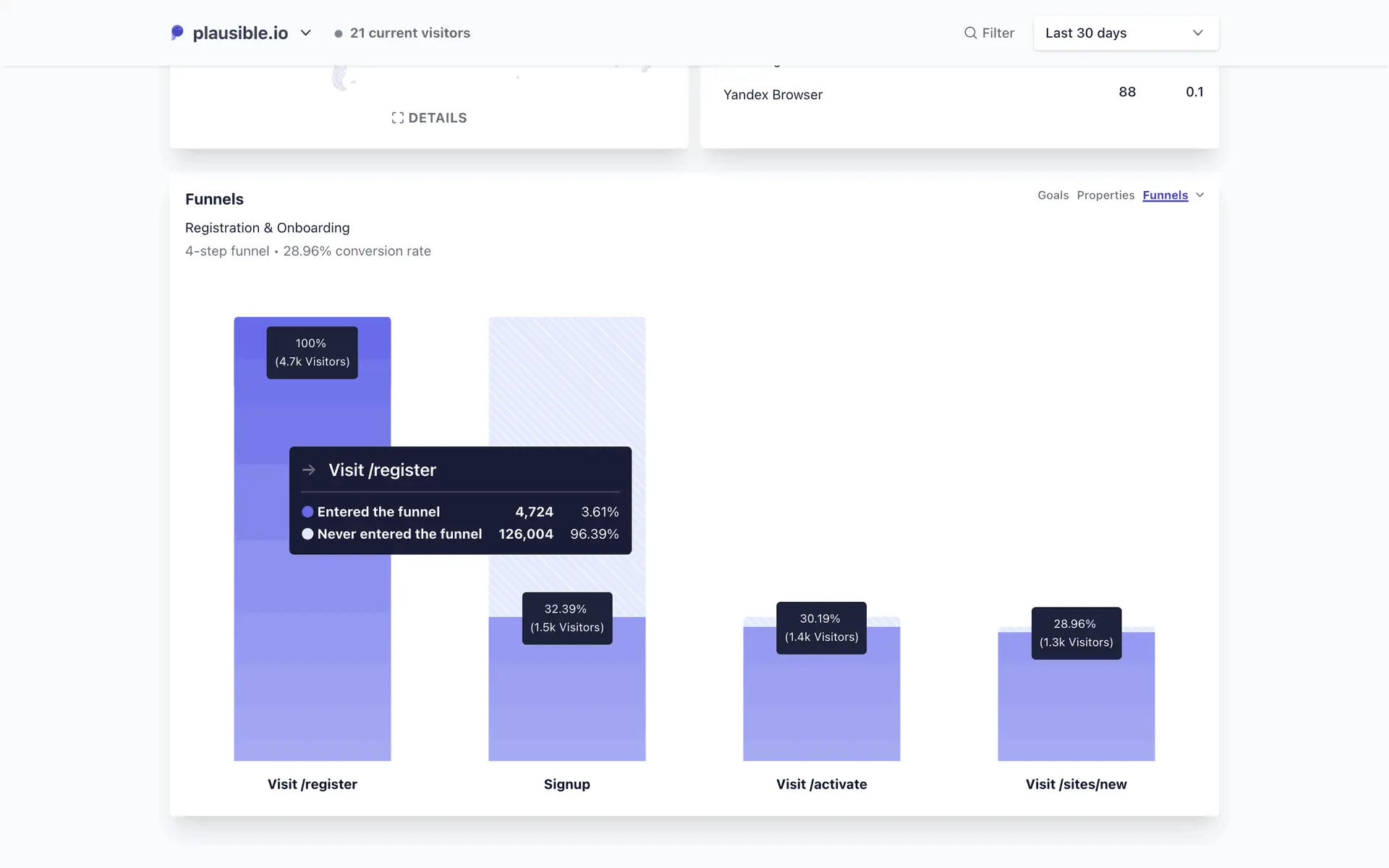The width and height of the screenshot is (1389, 868).
Task: Click the Filter search icon
Action: tap(970, 33)
